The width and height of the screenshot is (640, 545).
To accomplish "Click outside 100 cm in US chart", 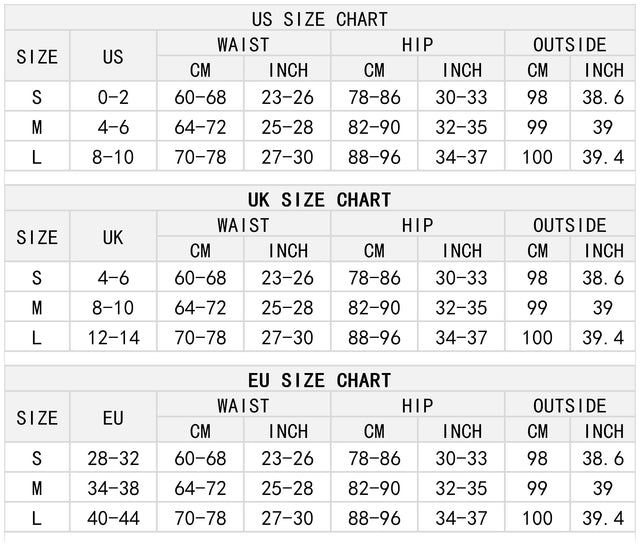I will tap(537, 157).
